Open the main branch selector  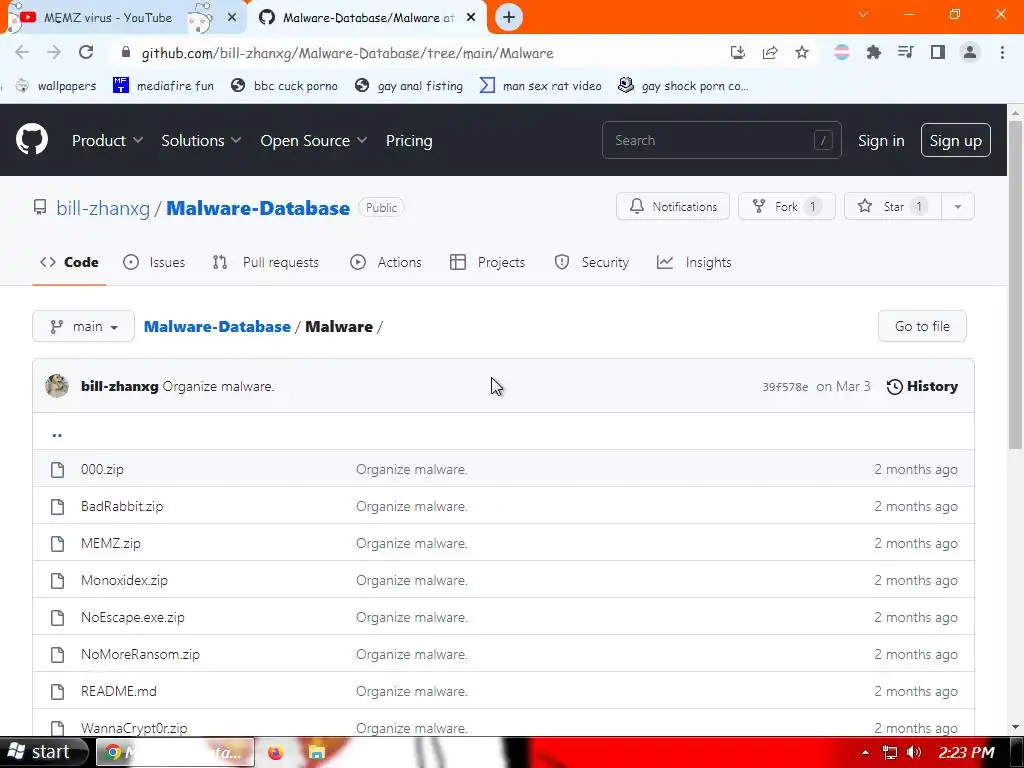[x=84, y=326]
